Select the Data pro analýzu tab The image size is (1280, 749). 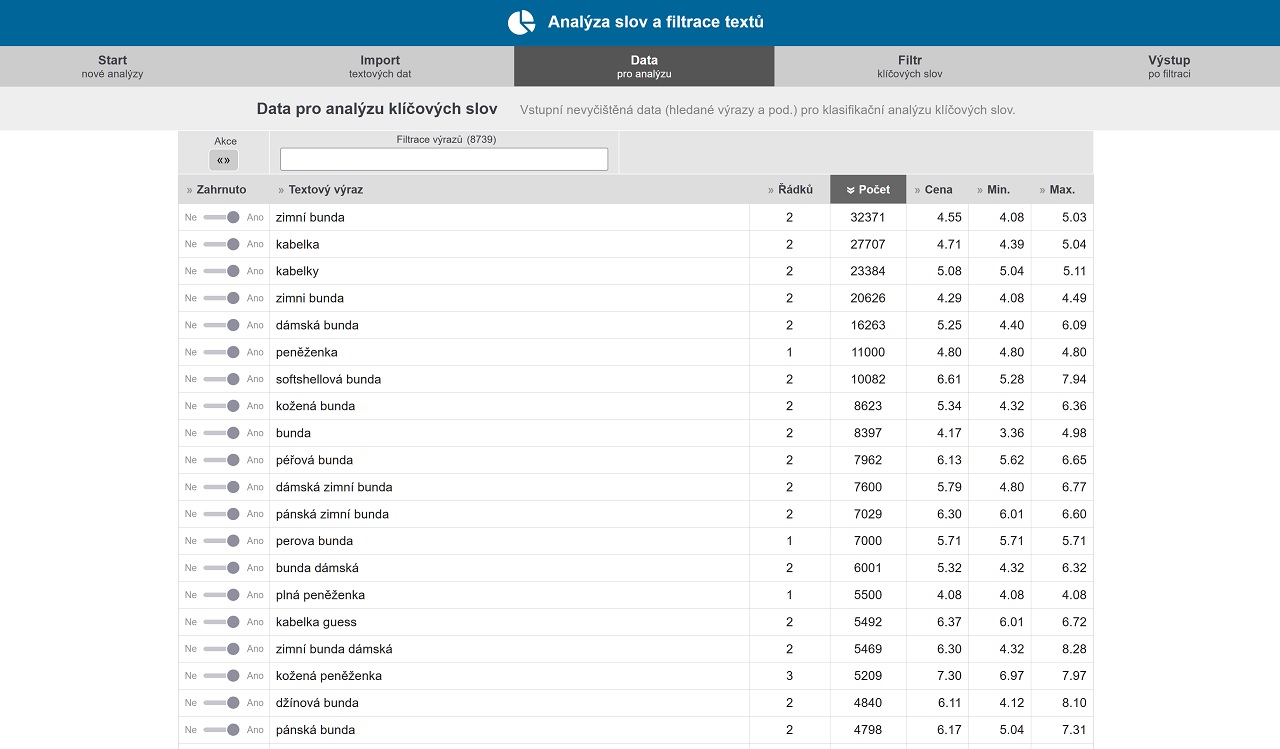coord(644,66)
